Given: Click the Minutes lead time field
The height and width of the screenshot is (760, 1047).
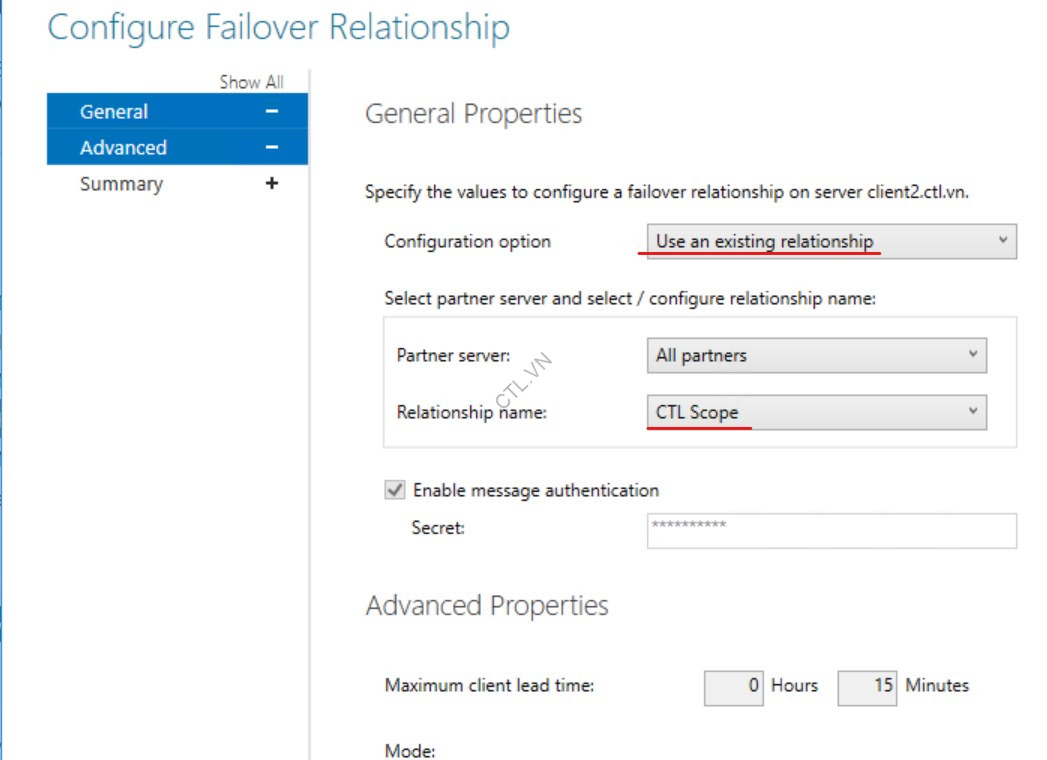Looking at the screenshot, I should point(867,686).
